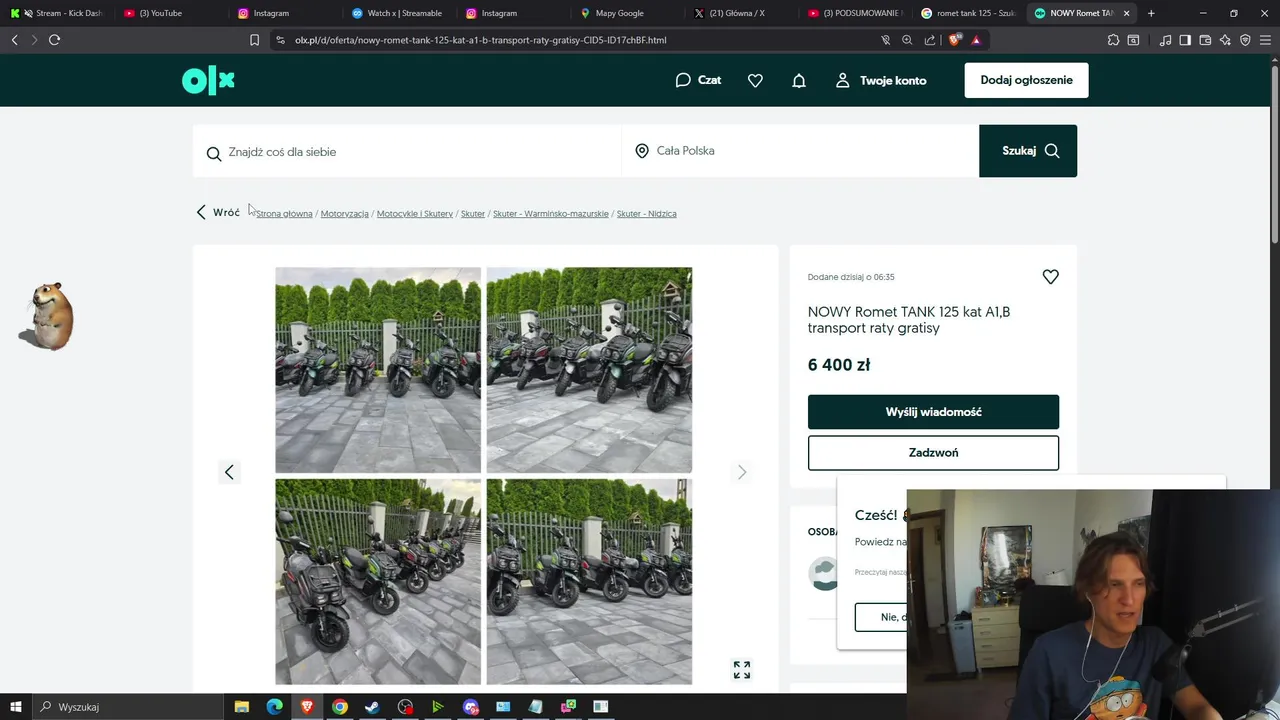Open zoom magnifier in address bar

click(907, 40)
